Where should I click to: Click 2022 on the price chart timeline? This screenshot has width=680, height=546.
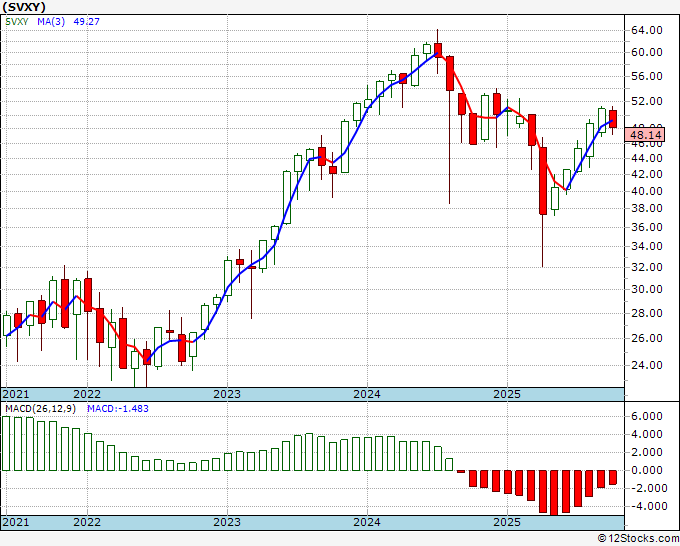pyautogui.click(x=87, y=394)
